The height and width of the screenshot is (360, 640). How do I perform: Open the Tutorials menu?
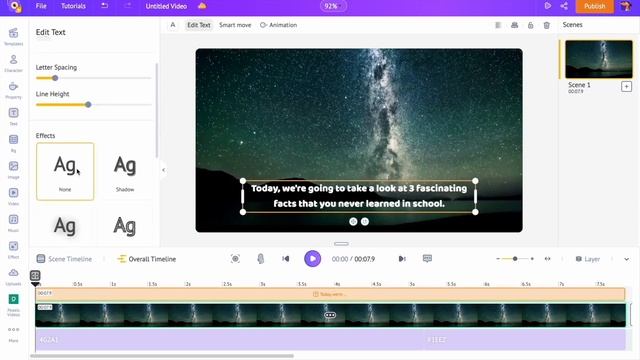73,6
